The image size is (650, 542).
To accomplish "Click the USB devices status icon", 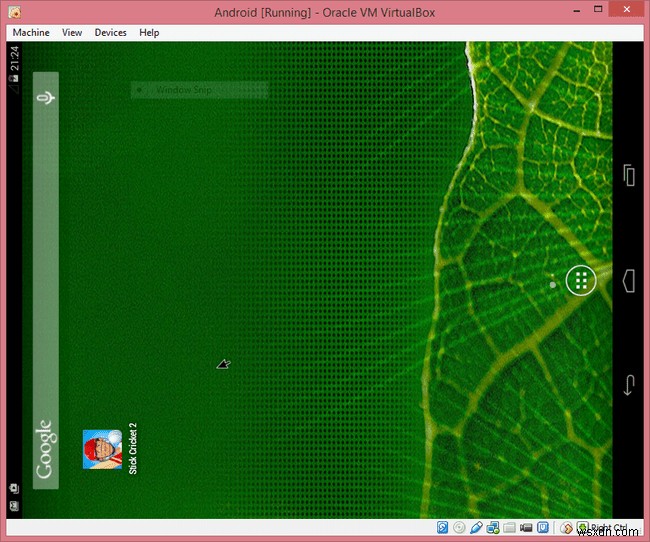I will click(x=476, y=527).
